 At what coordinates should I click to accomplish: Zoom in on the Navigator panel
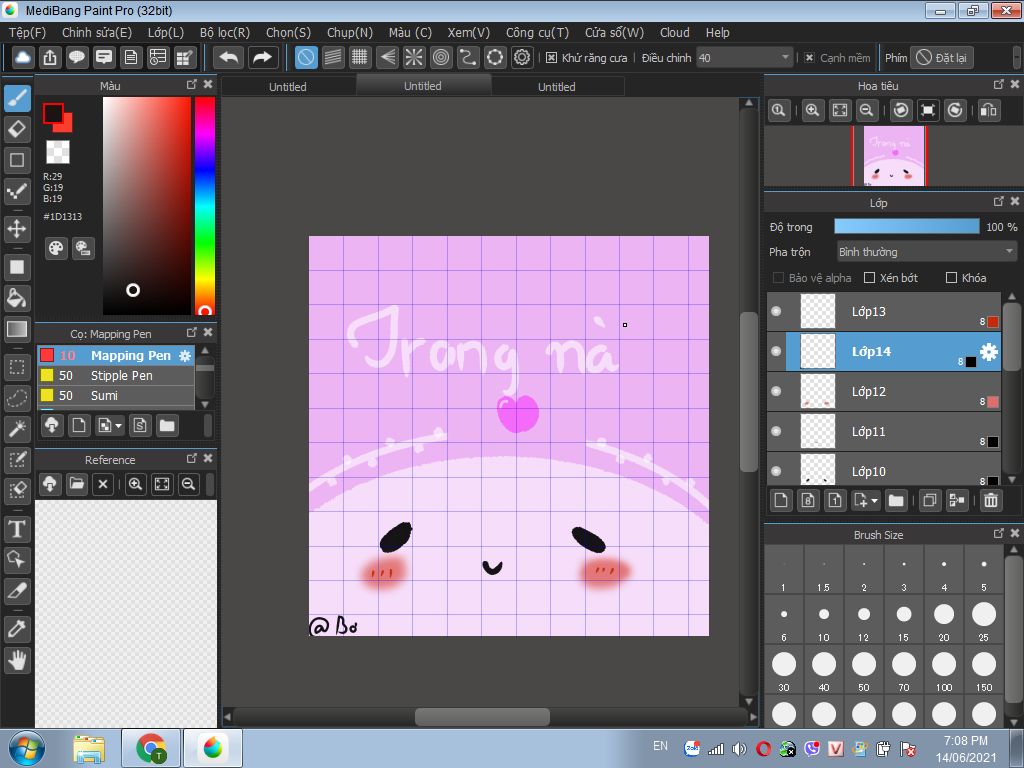pyautogui.click(x=812, y=110)
